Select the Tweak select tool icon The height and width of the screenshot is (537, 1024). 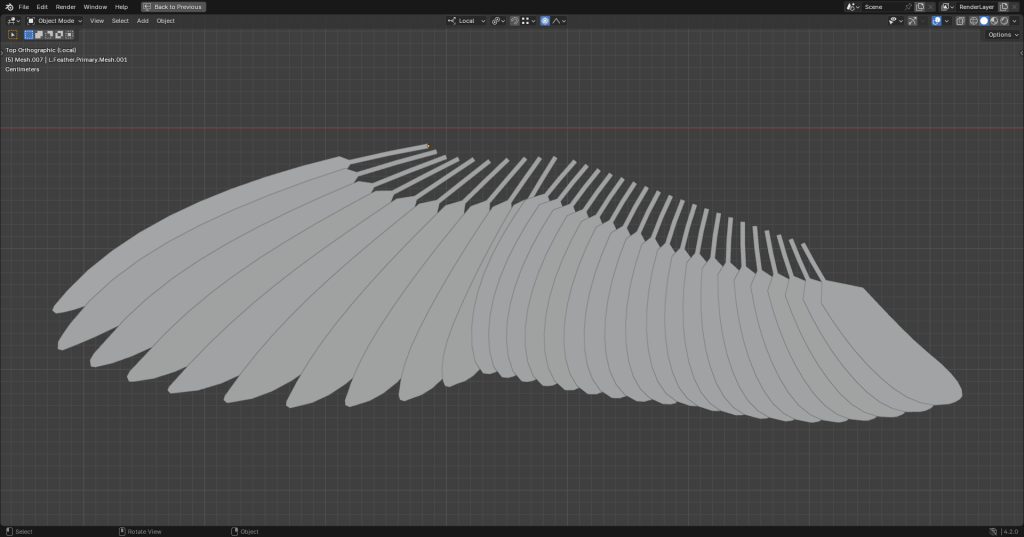[12, 35]
